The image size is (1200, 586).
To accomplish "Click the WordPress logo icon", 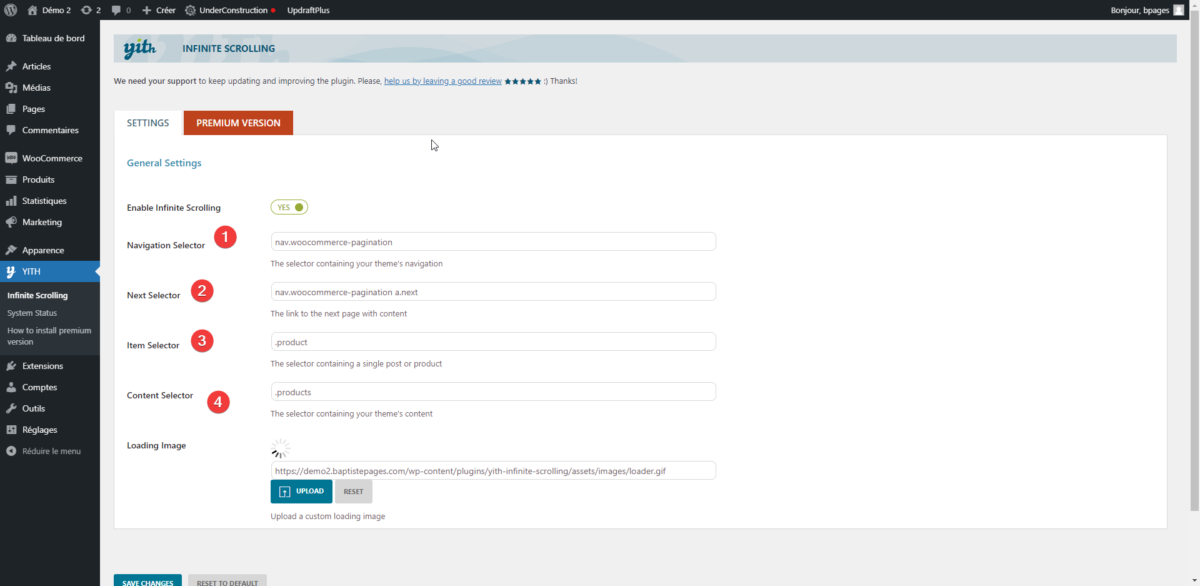I will coord(10,10).
